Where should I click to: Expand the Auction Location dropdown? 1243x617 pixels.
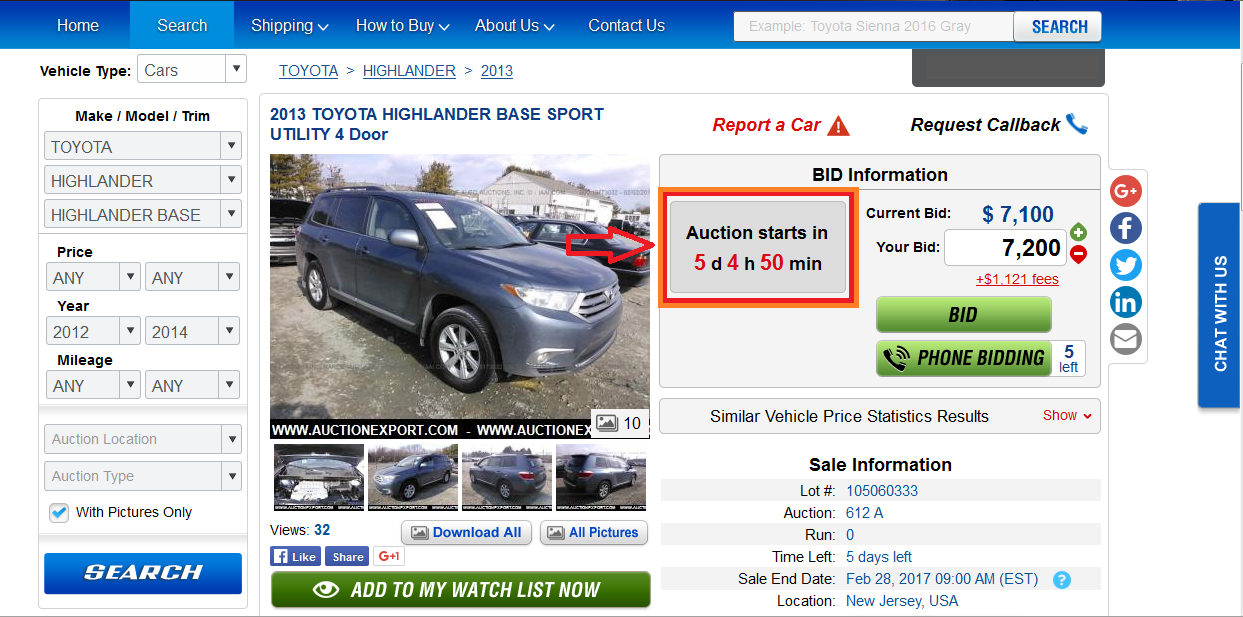click(x=142, y=439)
